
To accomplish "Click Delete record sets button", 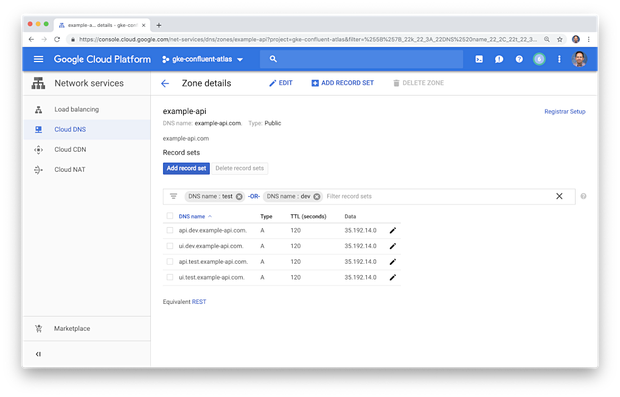I will (240, 168).
